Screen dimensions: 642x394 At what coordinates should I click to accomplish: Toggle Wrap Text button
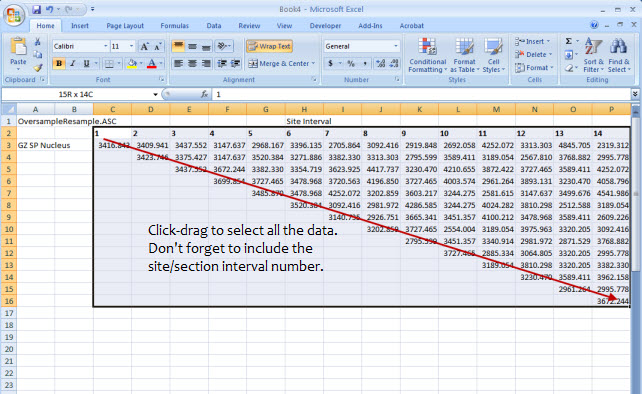[269, 46]
